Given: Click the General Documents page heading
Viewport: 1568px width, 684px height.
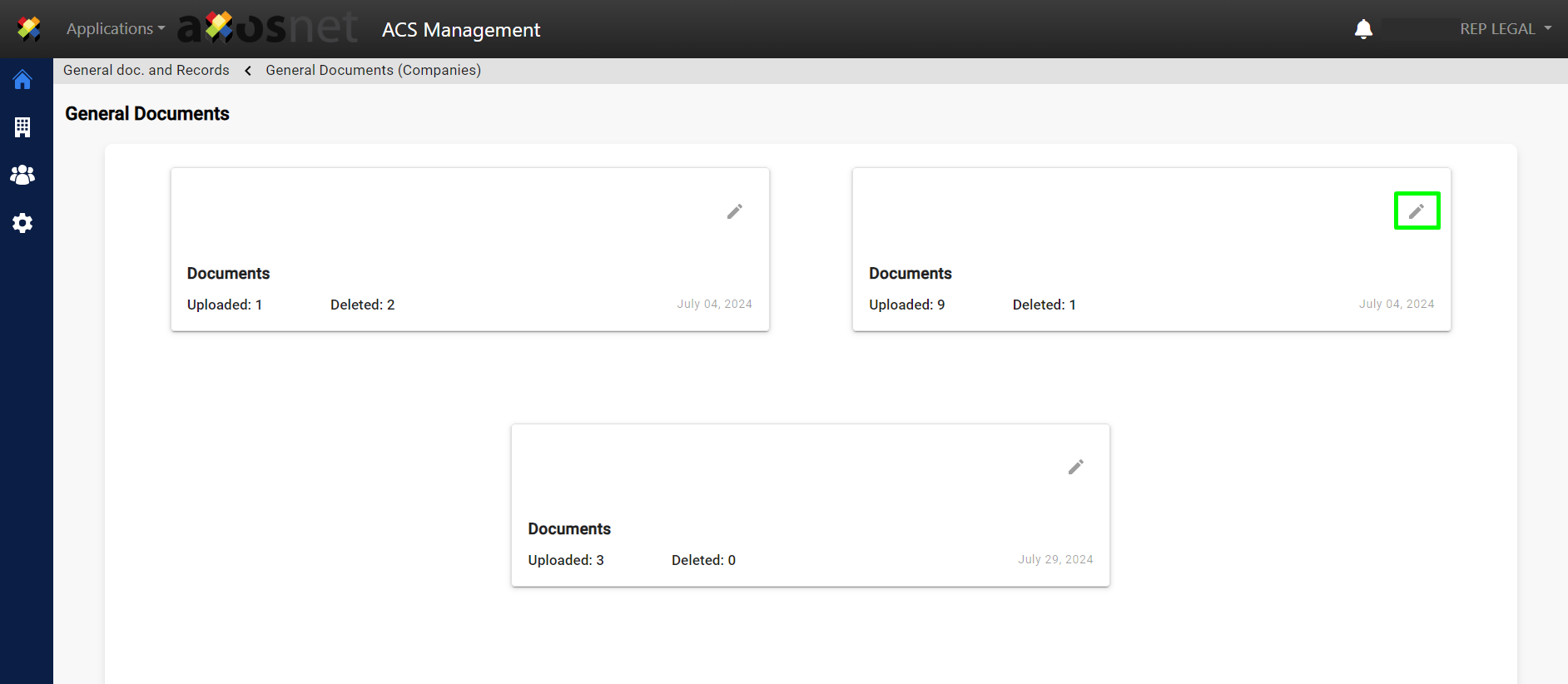Looking at the screenshot, I should coord(147,114).
